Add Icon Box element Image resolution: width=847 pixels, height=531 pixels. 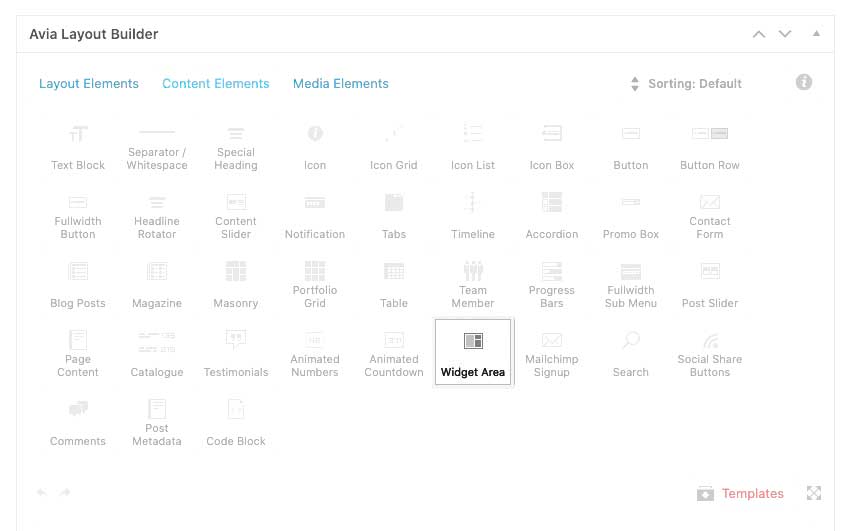[x=552, y=145]
